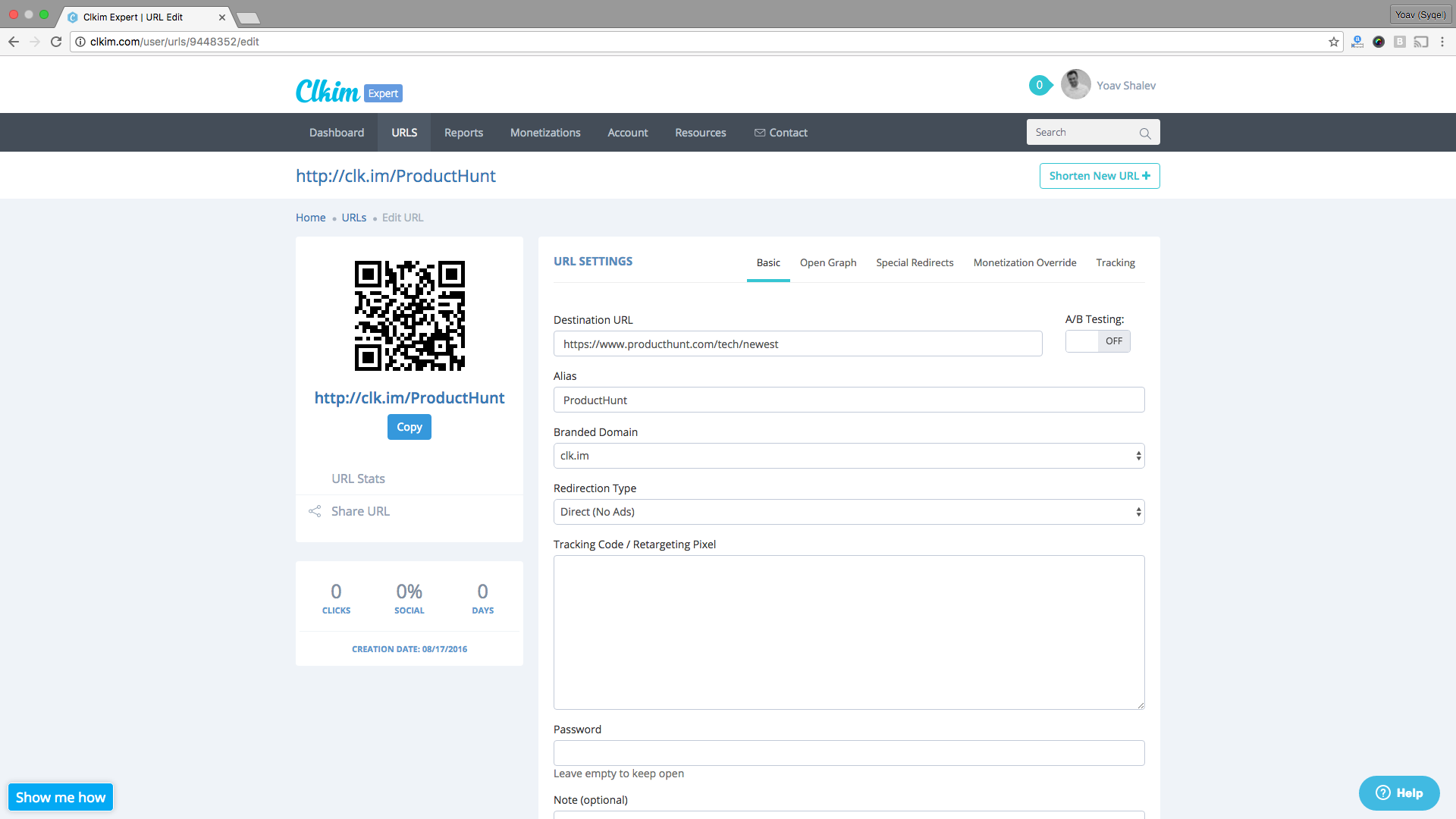Open the Special Redirects tab
This screenshot has height=819, width=1456.
click(x=915, y=262)
